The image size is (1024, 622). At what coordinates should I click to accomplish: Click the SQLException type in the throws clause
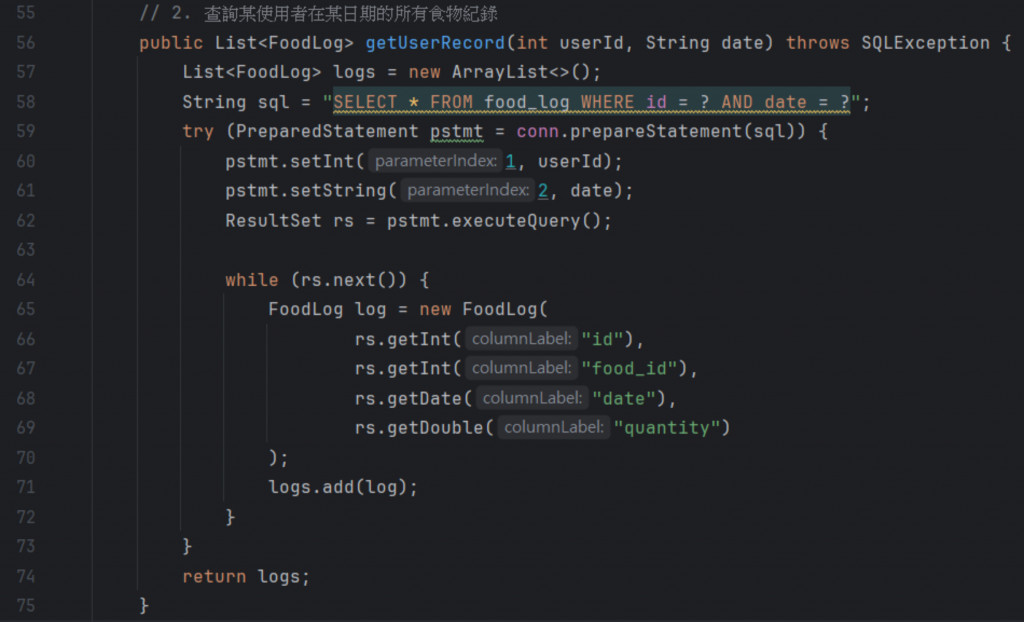[x=925, y=43]
